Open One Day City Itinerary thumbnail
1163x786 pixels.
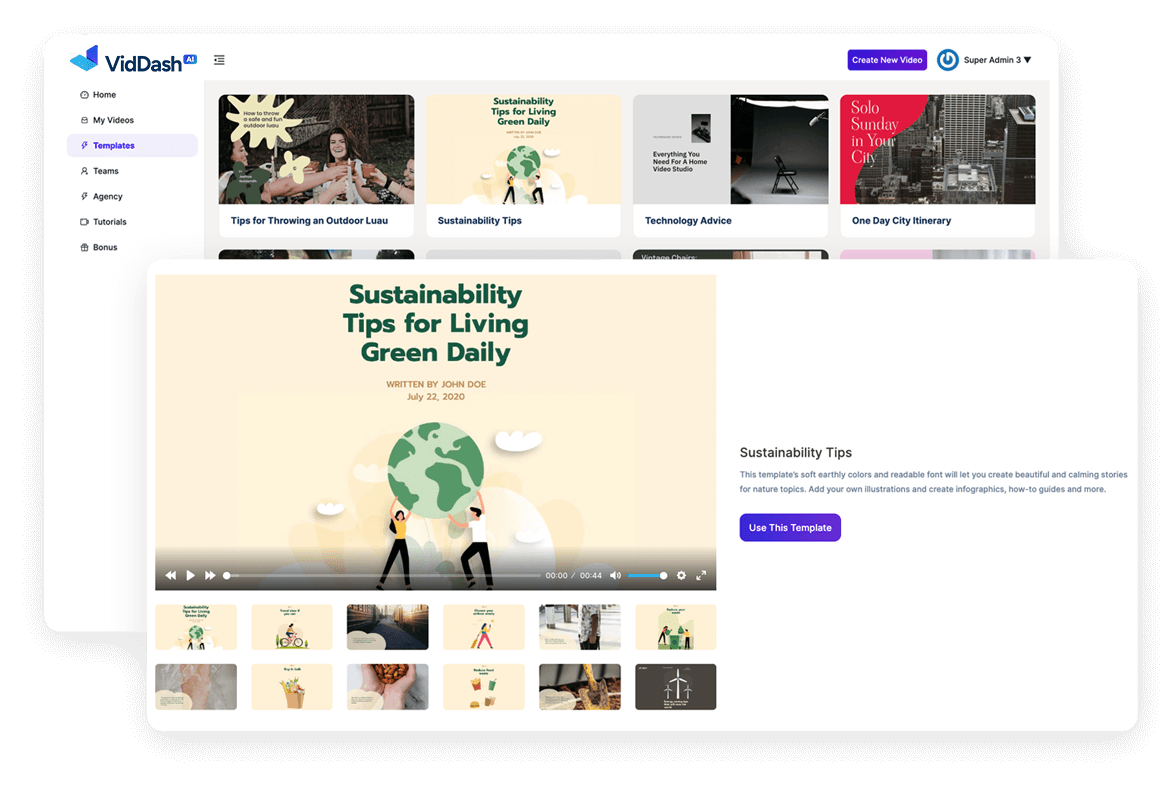pos(938,149)
